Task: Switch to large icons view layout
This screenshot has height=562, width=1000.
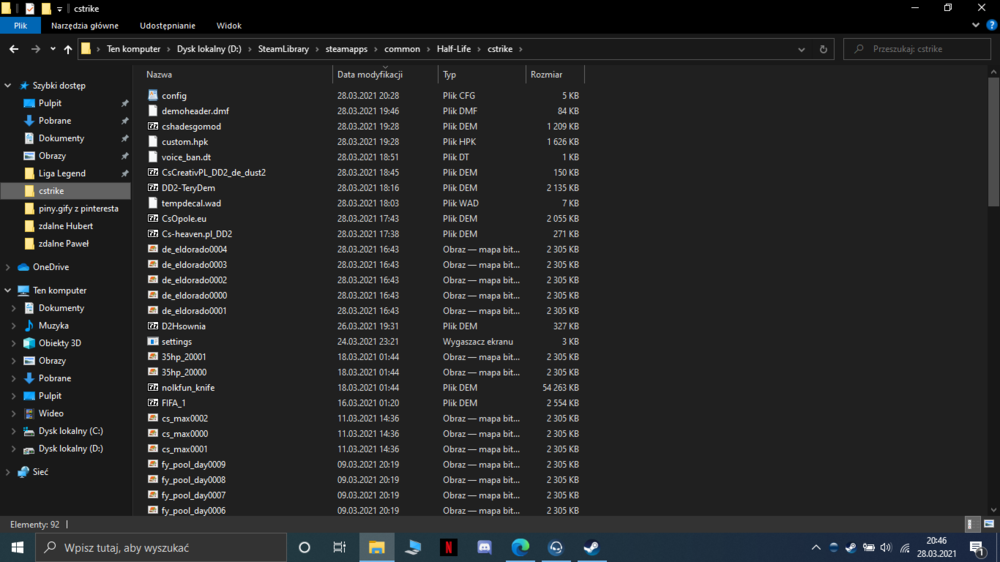Action: coord(989,524)
